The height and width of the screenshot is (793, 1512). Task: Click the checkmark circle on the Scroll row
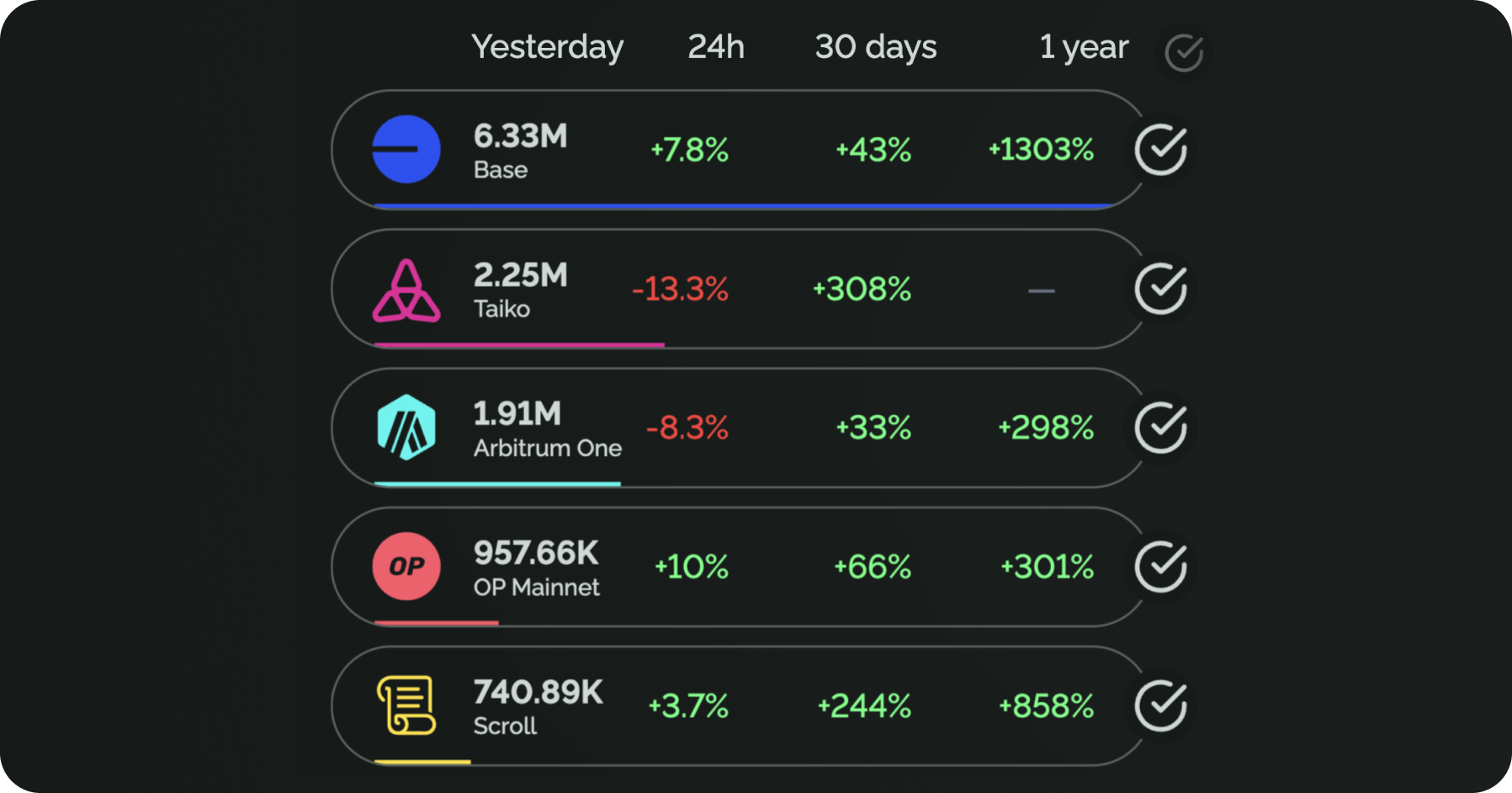[1160, 706]
